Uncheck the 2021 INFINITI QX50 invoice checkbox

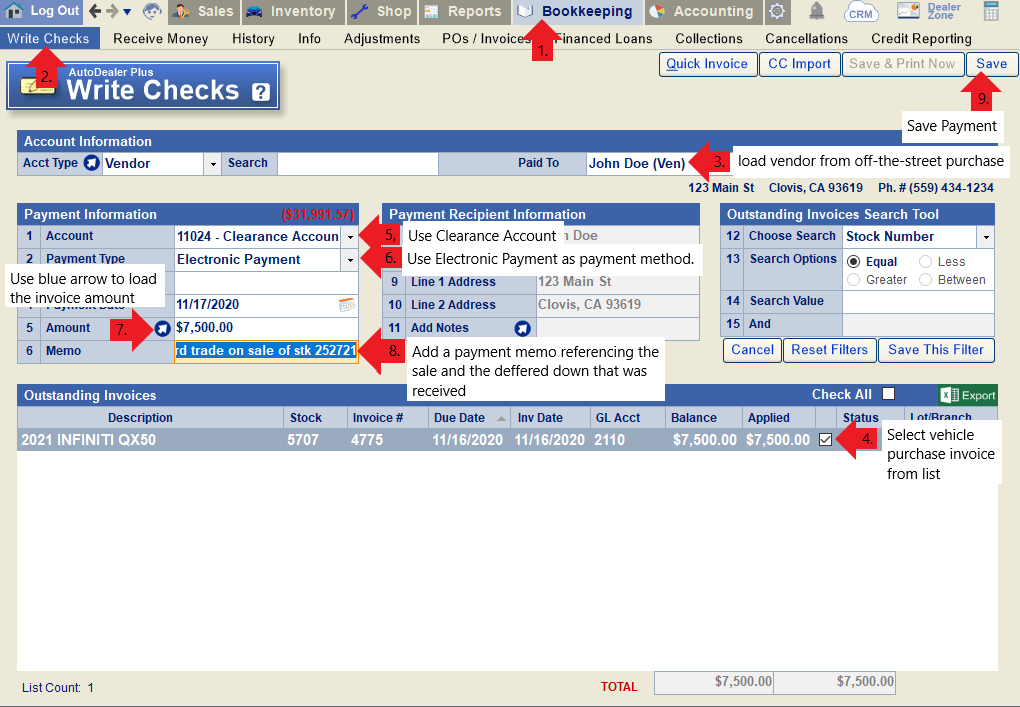pos(825,440)
